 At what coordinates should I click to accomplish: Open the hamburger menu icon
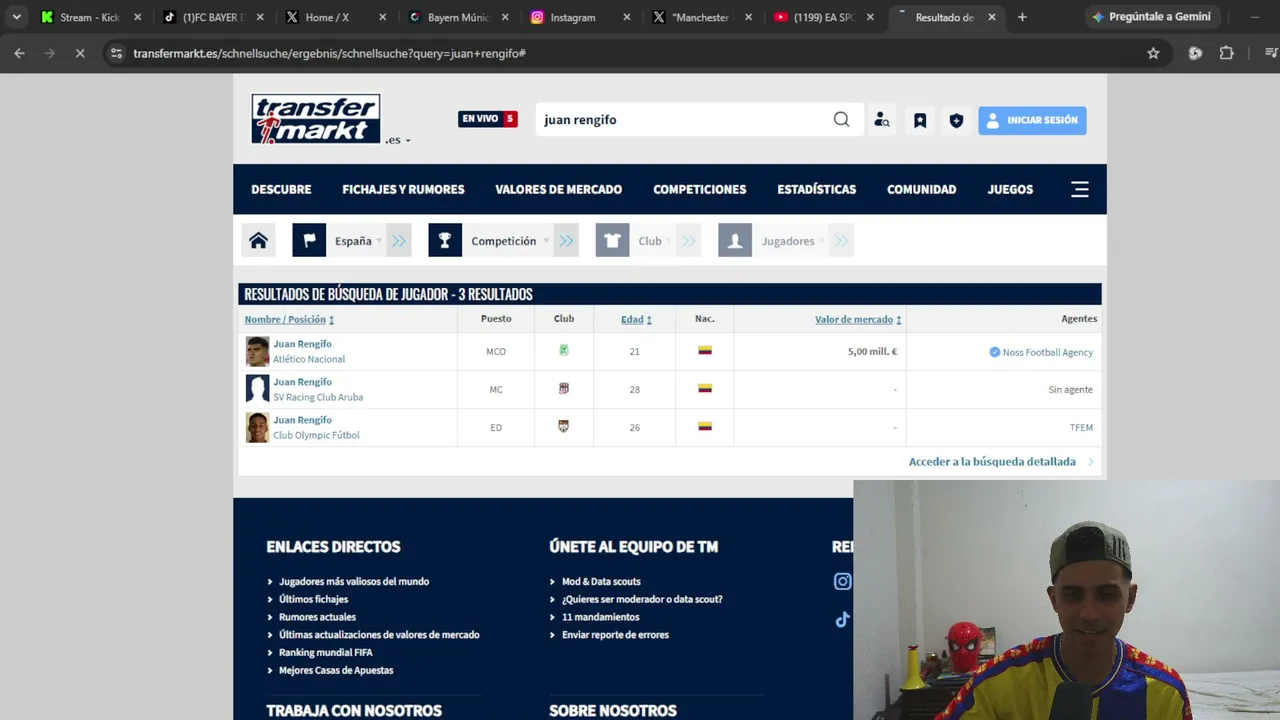point(1079,189)
